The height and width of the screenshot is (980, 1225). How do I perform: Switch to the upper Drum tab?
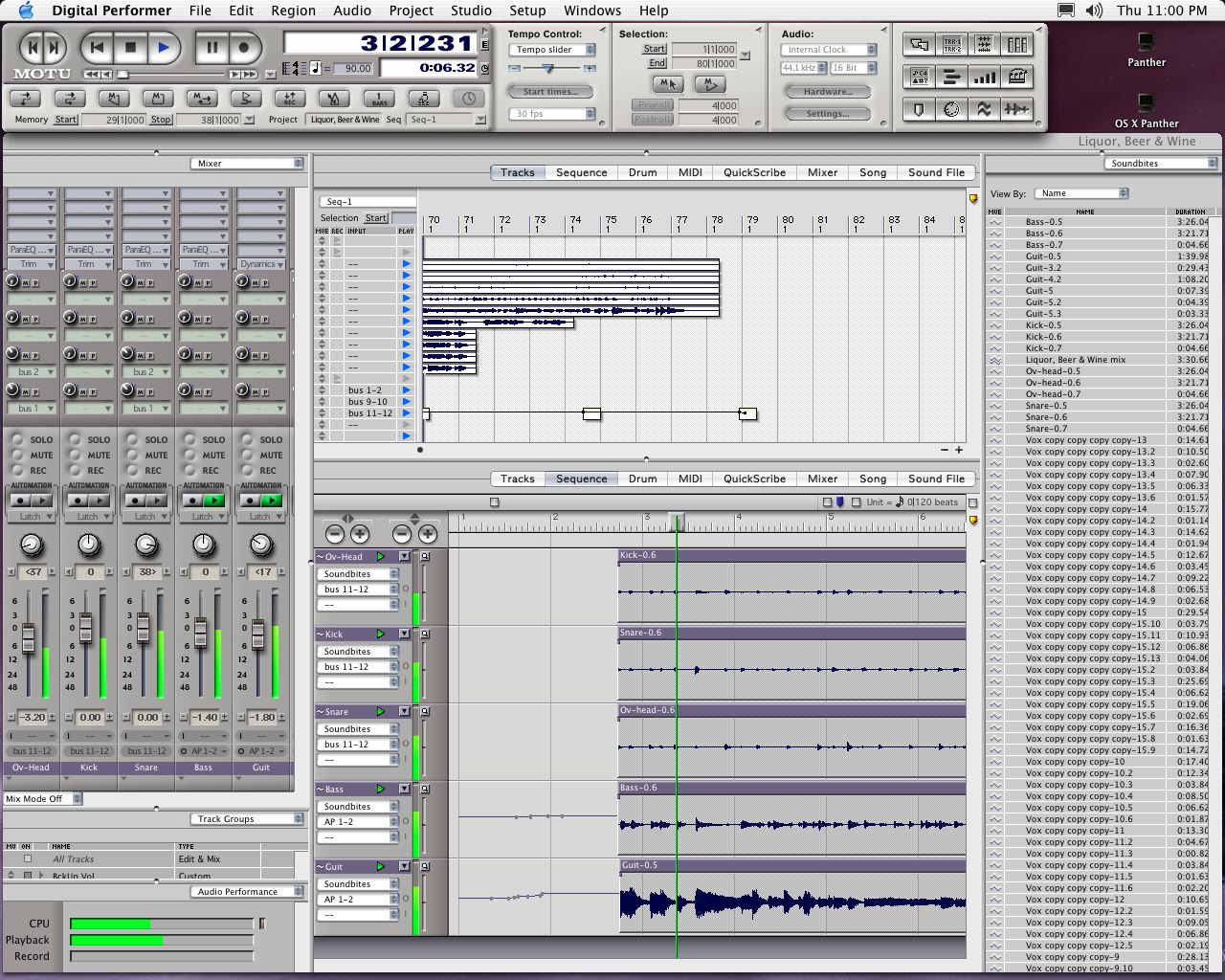coord(642,173)
